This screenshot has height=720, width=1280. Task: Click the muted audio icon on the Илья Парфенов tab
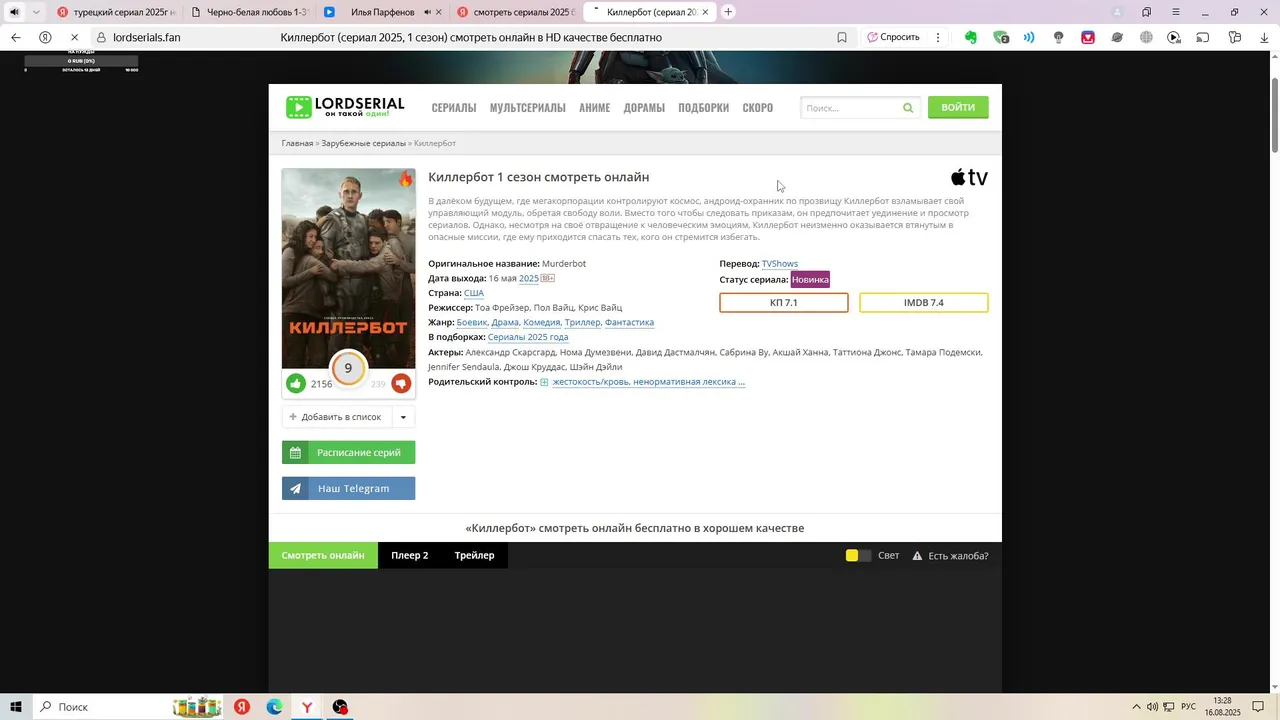point(428,12)
